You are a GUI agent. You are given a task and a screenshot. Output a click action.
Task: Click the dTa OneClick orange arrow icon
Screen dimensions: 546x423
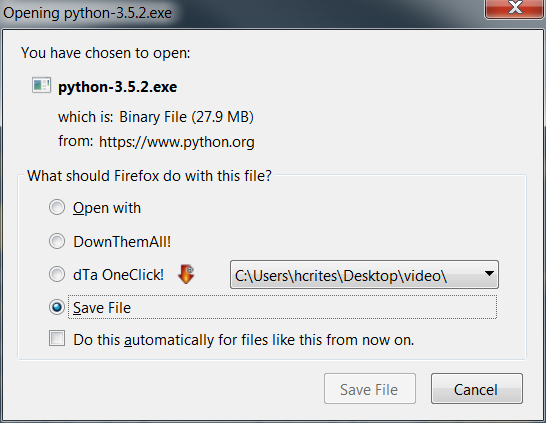coord(186,274)
